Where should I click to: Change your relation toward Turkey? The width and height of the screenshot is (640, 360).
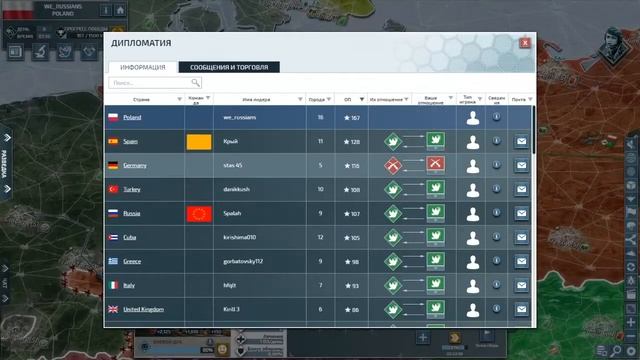click(x=436, y=189)
